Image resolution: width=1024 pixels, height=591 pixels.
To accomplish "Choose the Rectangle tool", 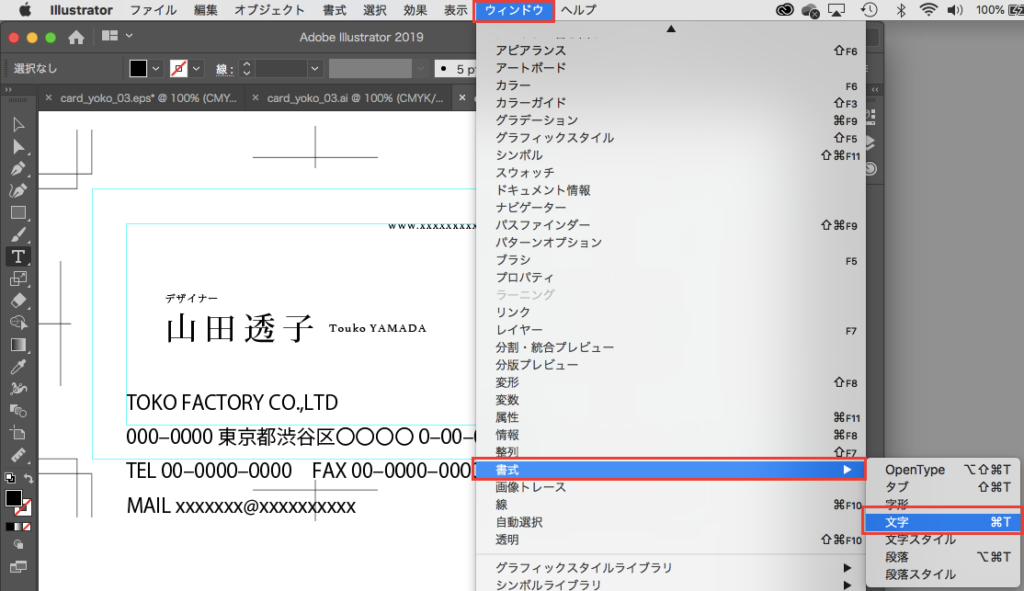I will click(x=18, y=213).
